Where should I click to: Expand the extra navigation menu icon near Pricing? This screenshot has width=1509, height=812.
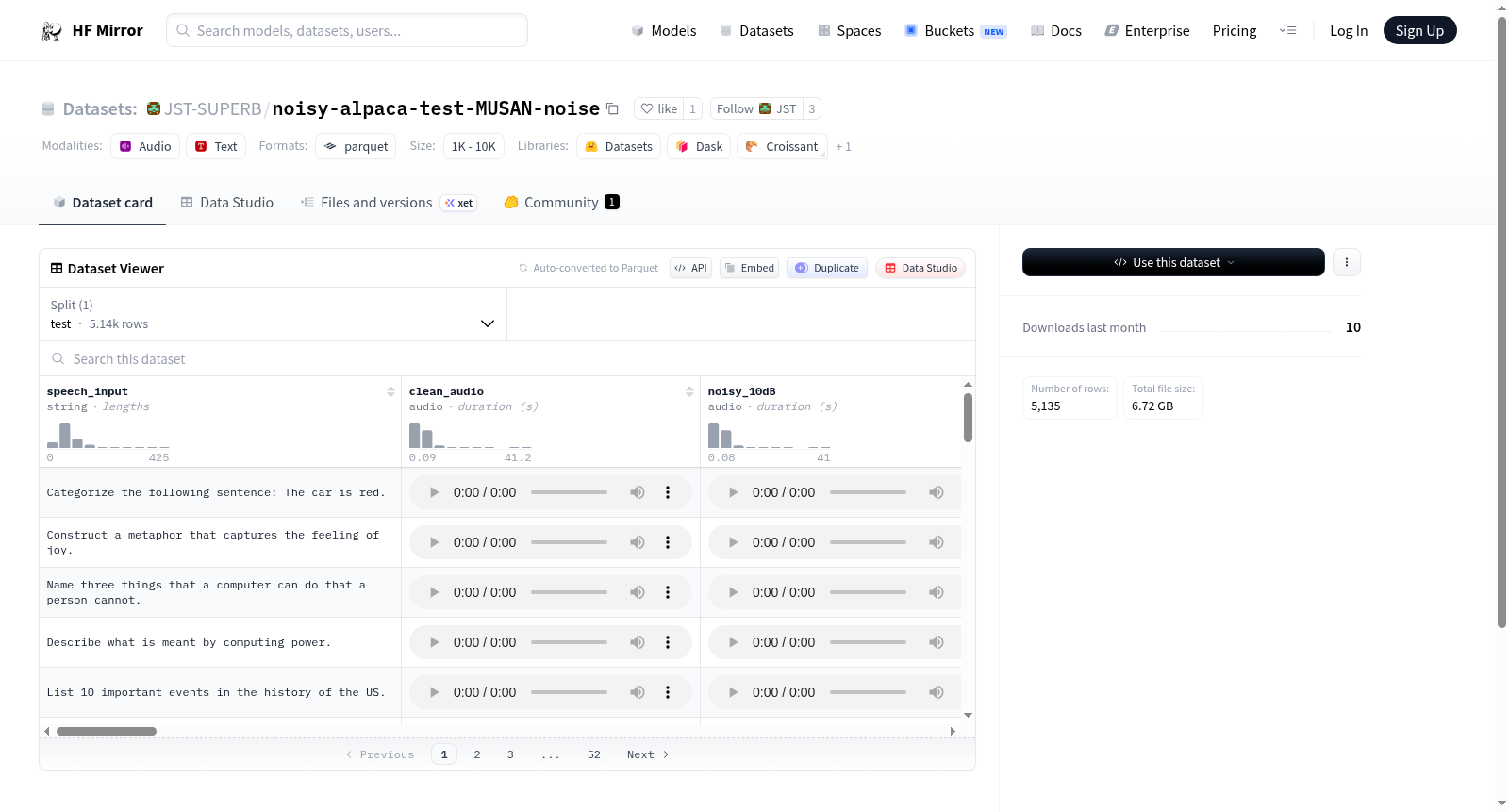click(1287, 31)
